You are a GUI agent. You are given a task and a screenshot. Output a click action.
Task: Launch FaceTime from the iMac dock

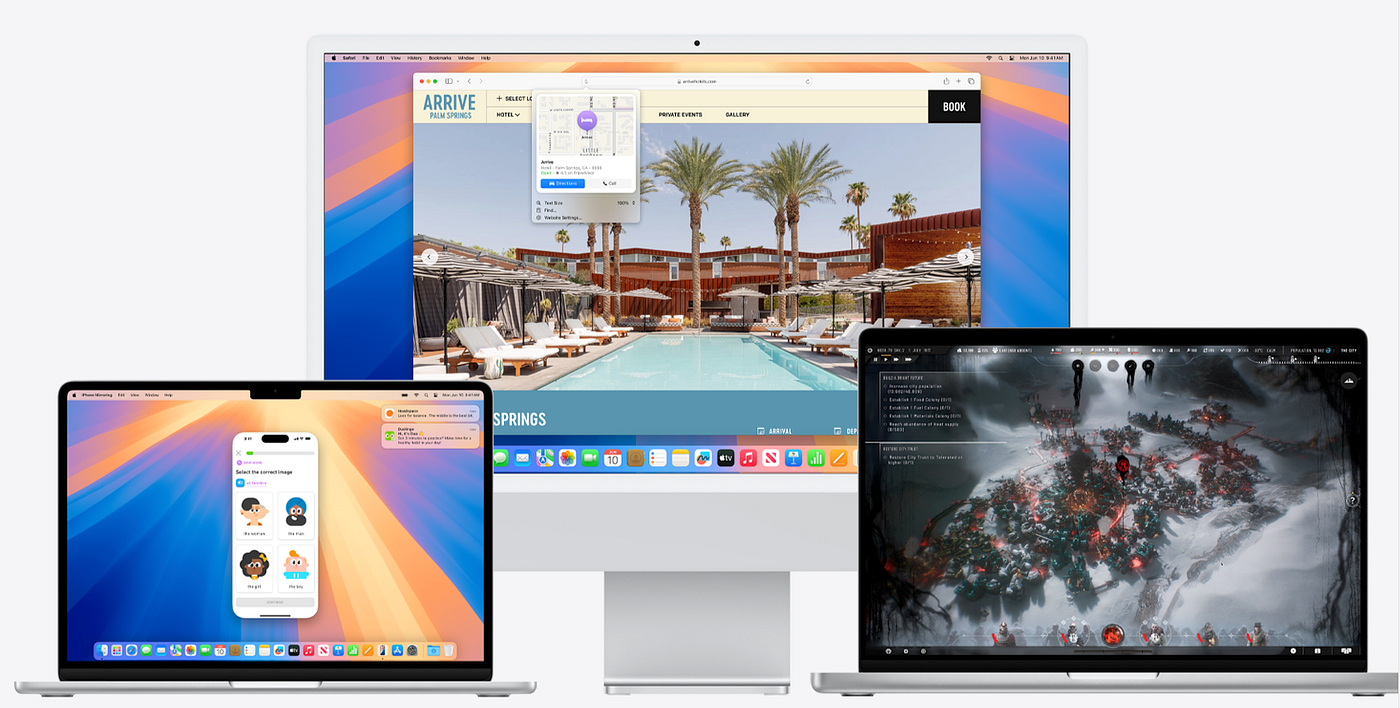click(590, 458)
